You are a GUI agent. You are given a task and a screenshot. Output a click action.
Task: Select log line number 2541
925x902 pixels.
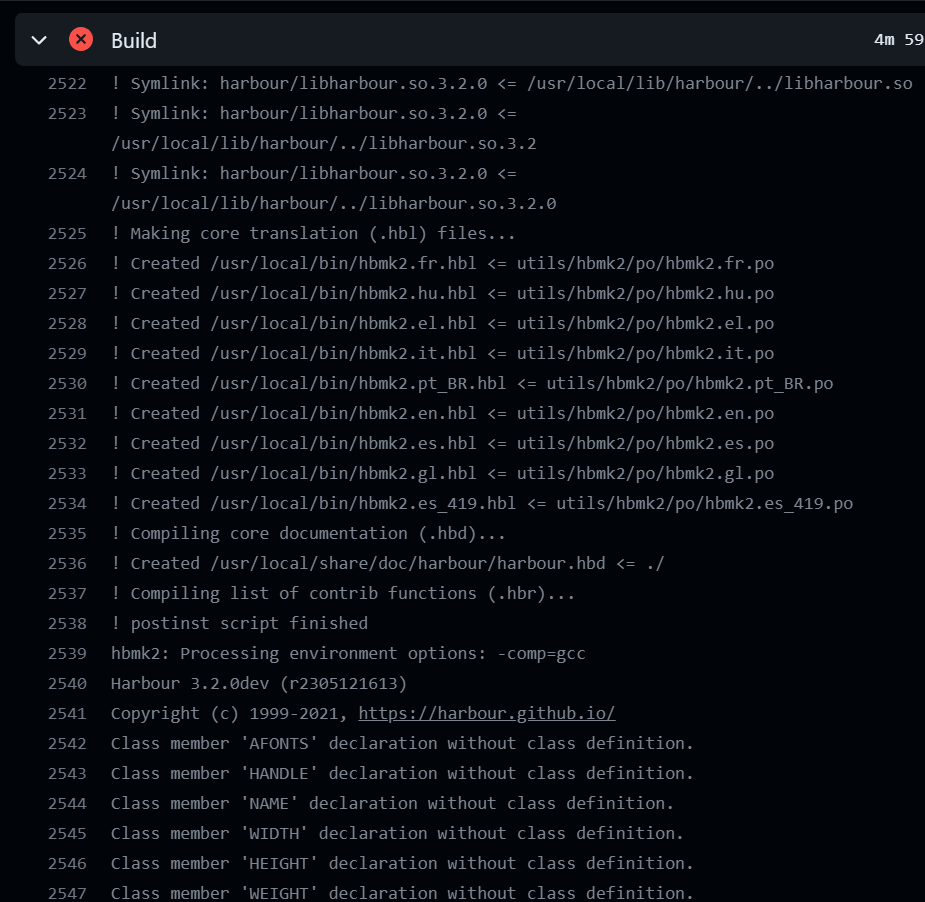pos(67,713)
